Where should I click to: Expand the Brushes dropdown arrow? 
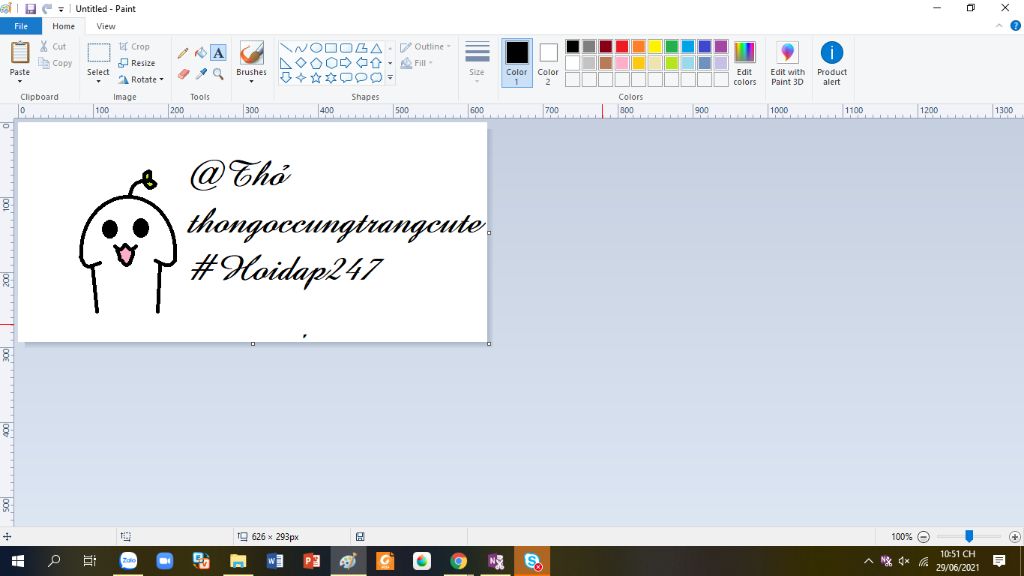click(x=251, y=82)
